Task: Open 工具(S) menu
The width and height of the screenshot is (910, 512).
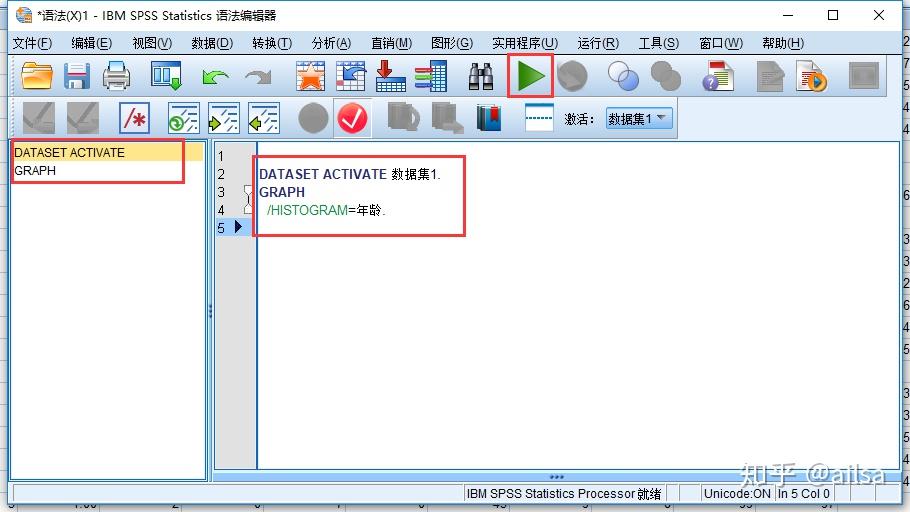Action: pos(659,43)
